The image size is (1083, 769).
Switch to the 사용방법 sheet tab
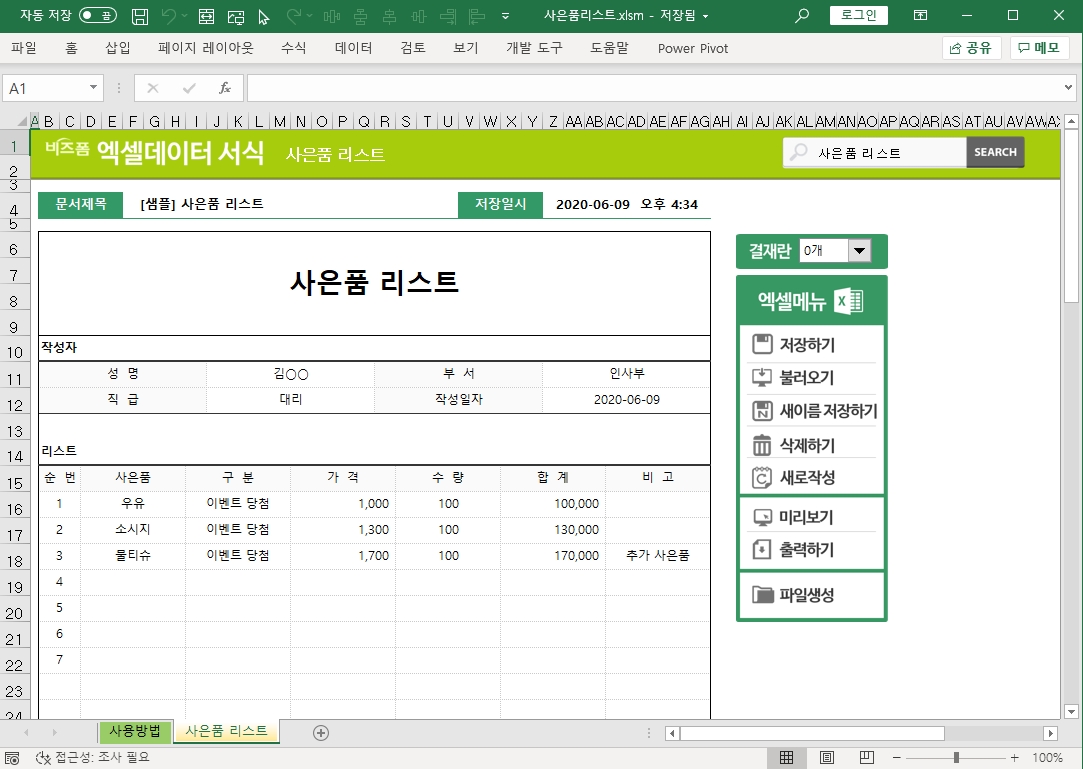(135, 731)
